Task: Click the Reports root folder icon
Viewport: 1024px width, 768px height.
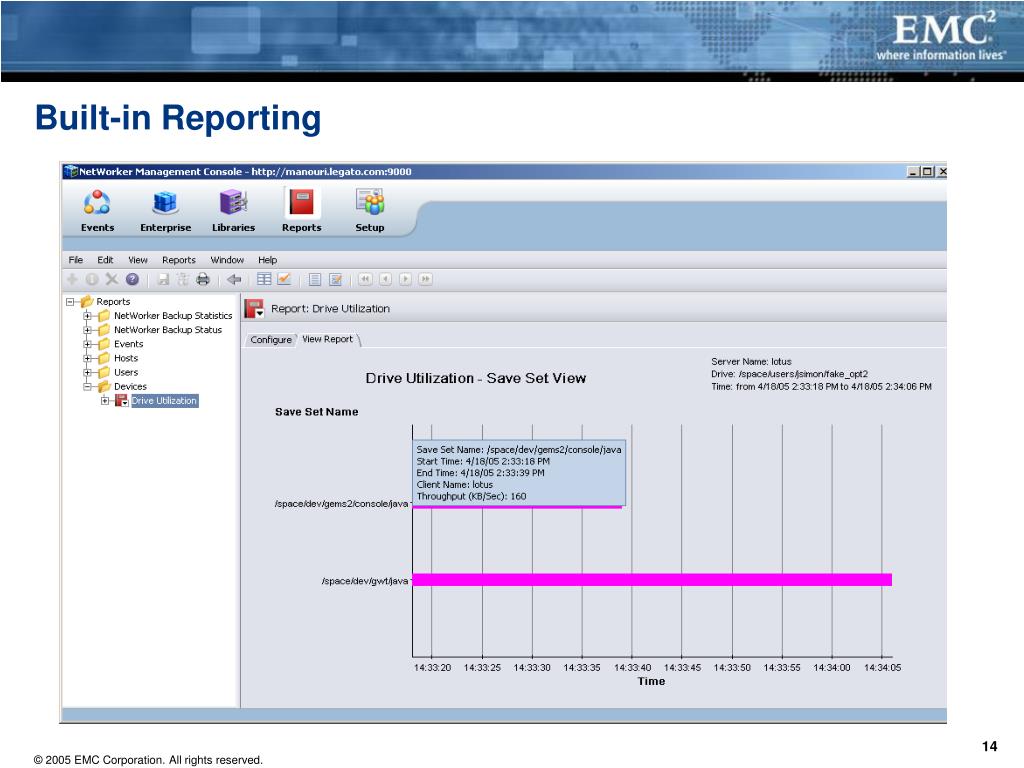Action: [87, 302]
